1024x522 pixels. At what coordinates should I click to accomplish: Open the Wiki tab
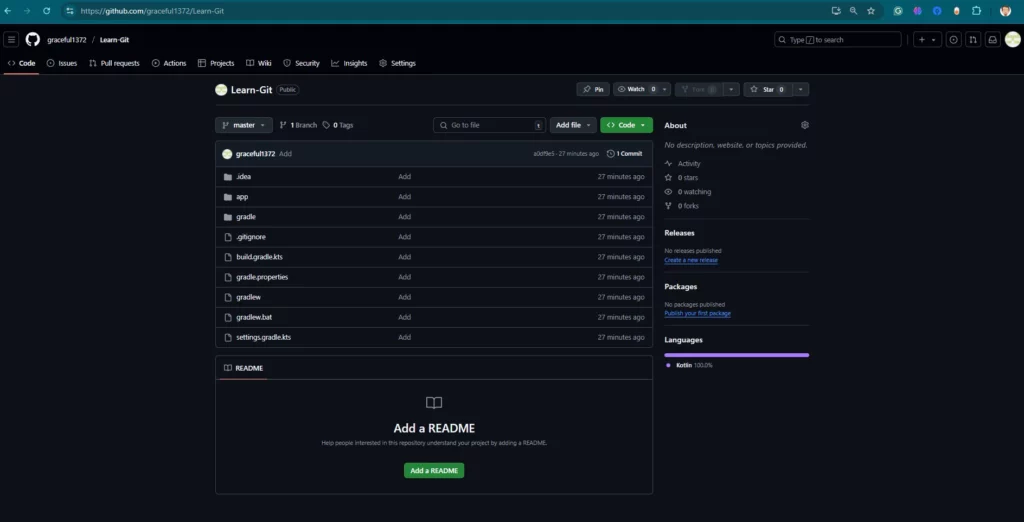click(259, 63)
